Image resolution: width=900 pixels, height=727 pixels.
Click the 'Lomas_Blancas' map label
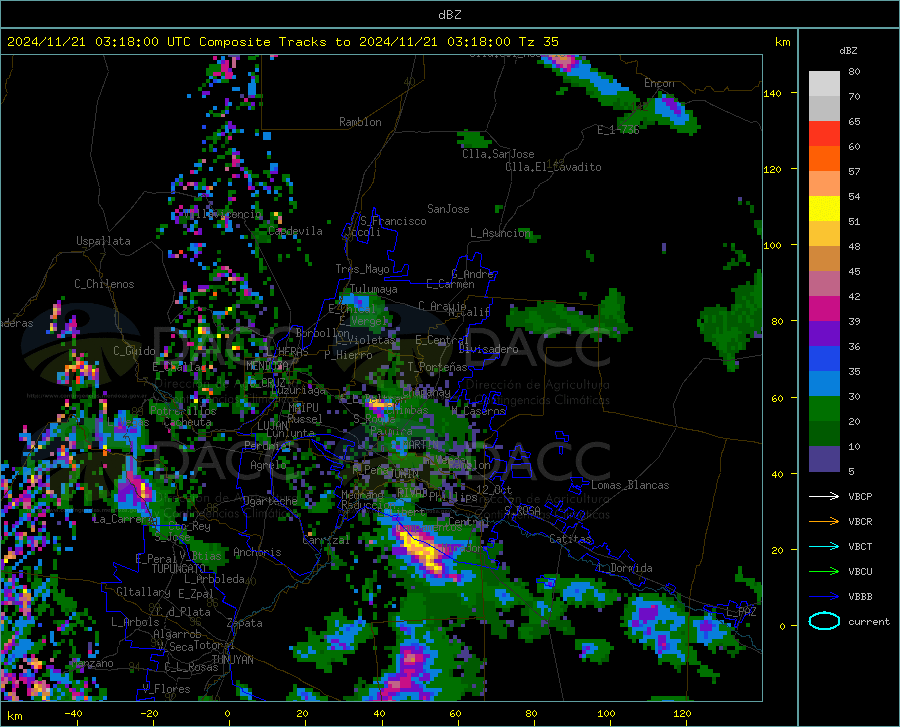(630, 485)
